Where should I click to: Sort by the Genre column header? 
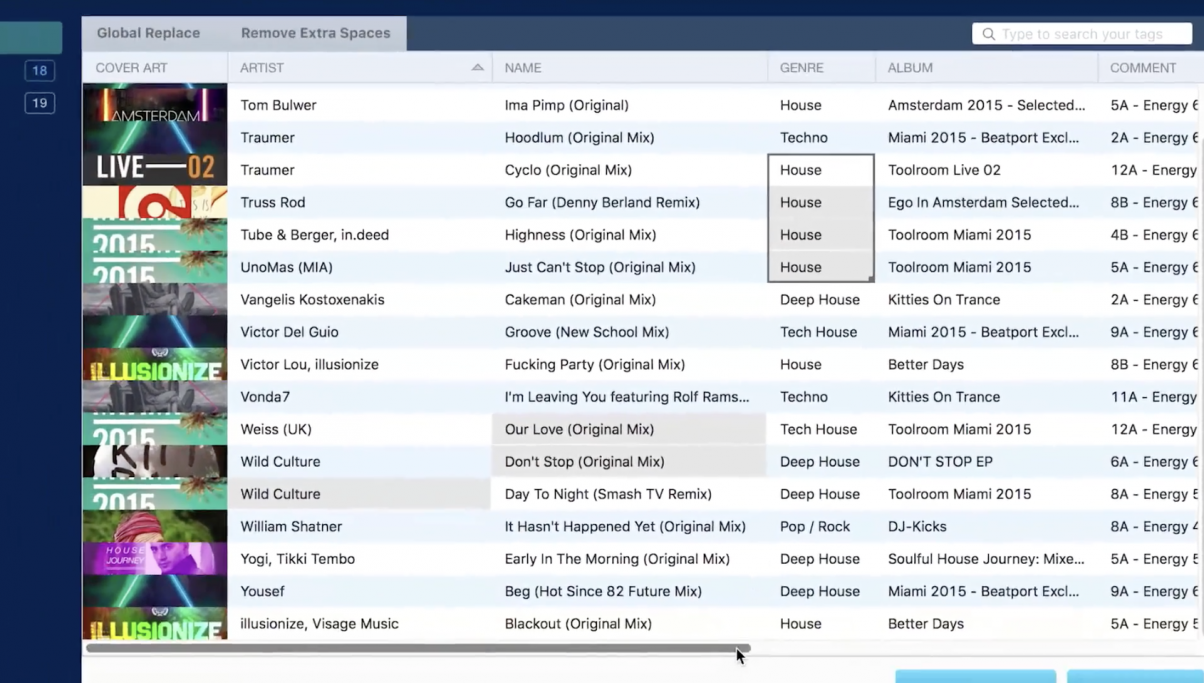(x=802, y=68)
